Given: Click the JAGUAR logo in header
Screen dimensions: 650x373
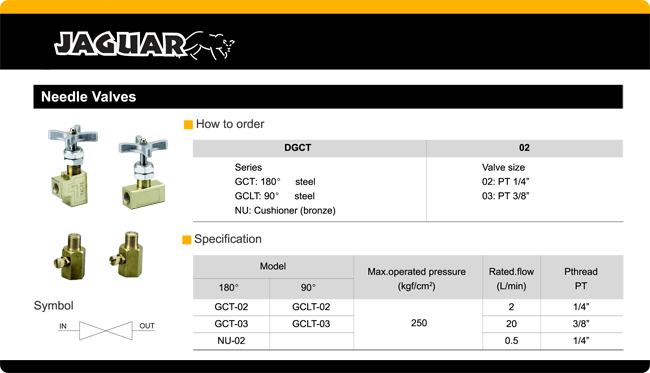Looking at the screenshot, I should tap(144, 44).
